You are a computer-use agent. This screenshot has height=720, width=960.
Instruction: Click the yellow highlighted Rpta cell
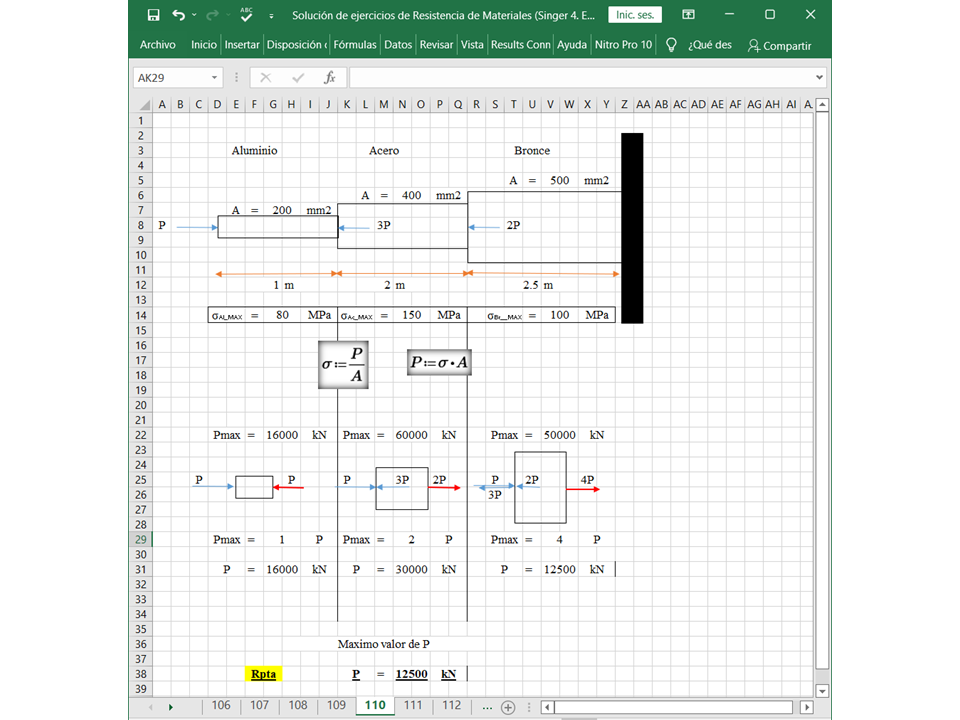coord(263,674)
